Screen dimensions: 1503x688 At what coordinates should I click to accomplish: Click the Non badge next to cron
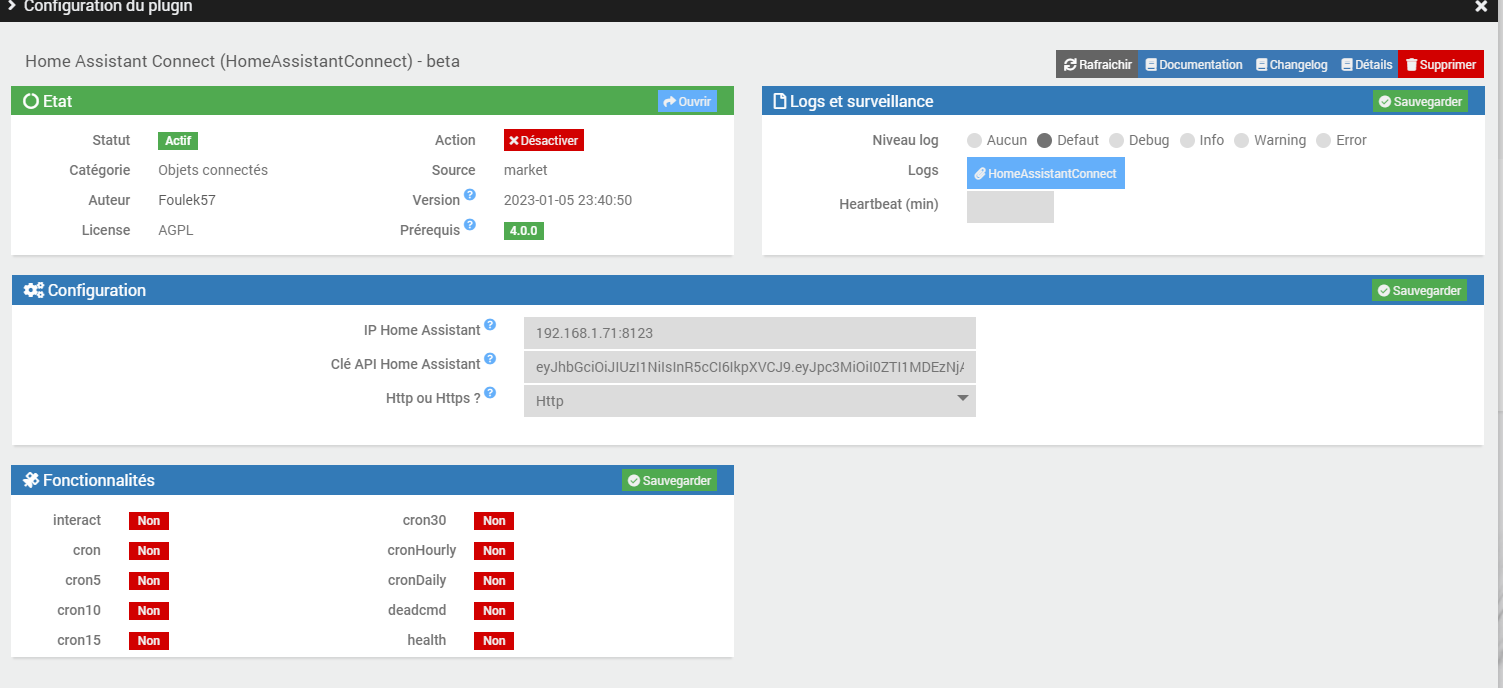tap(149, 550)
